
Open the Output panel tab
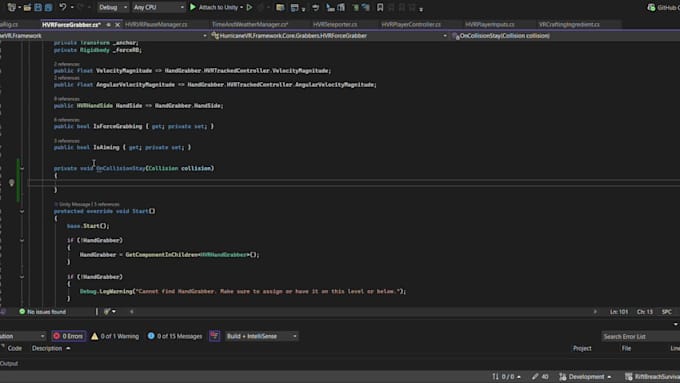(9, 363)
